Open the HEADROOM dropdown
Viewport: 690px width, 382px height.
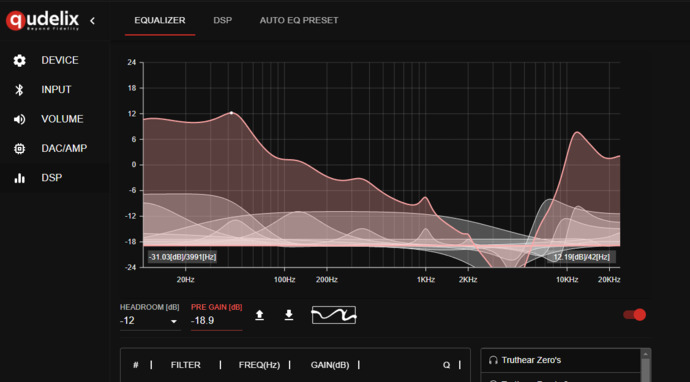pos(150,321)
